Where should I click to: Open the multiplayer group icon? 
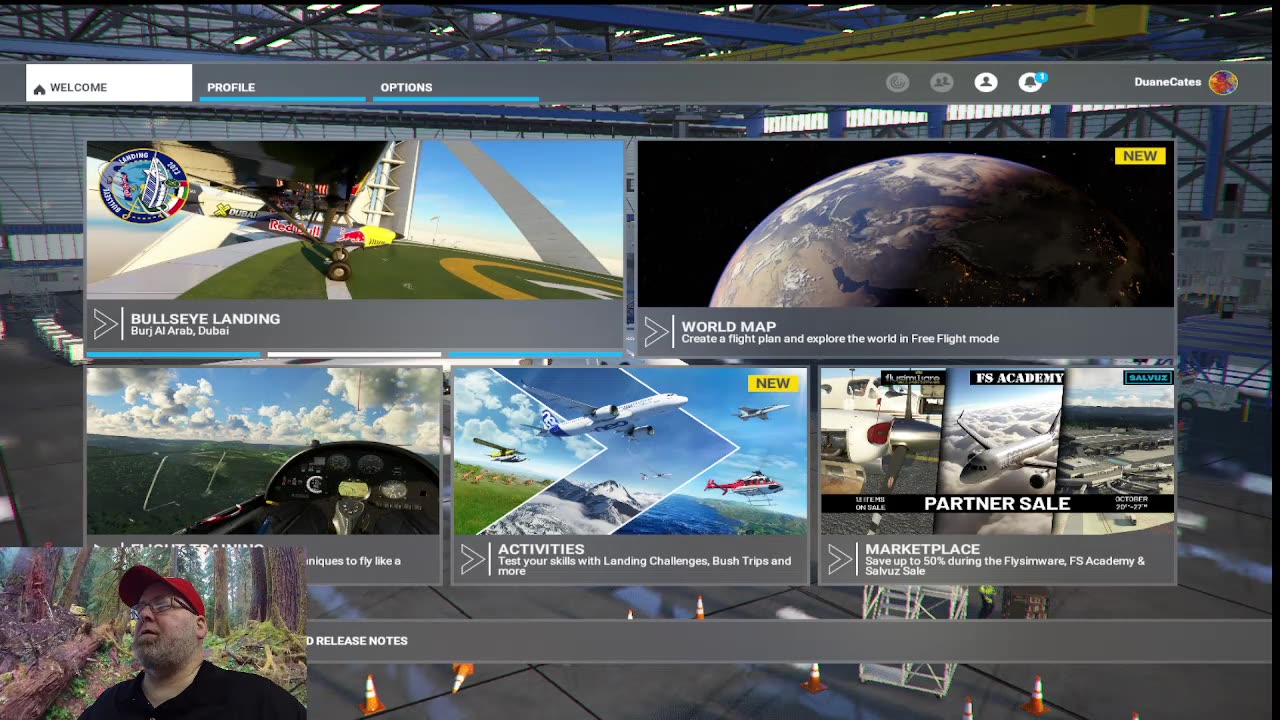[x=941, y=83]
